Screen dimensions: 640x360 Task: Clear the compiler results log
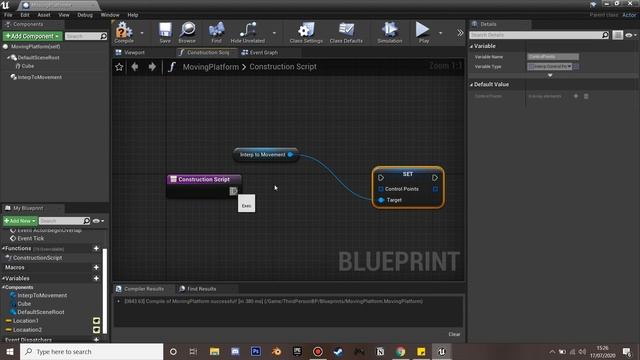(454, 334)
